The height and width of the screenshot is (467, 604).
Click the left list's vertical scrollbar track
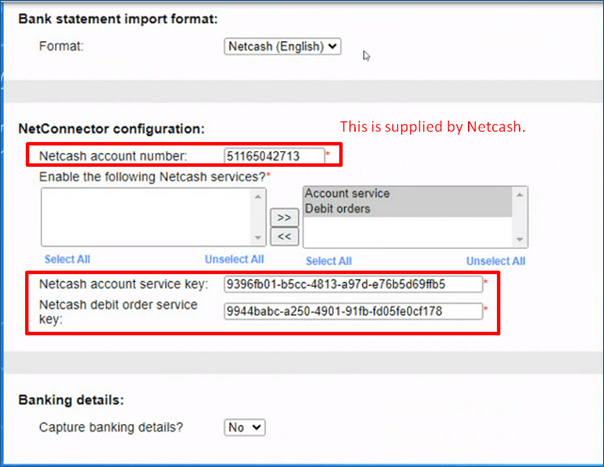click(x=260, y=216)
